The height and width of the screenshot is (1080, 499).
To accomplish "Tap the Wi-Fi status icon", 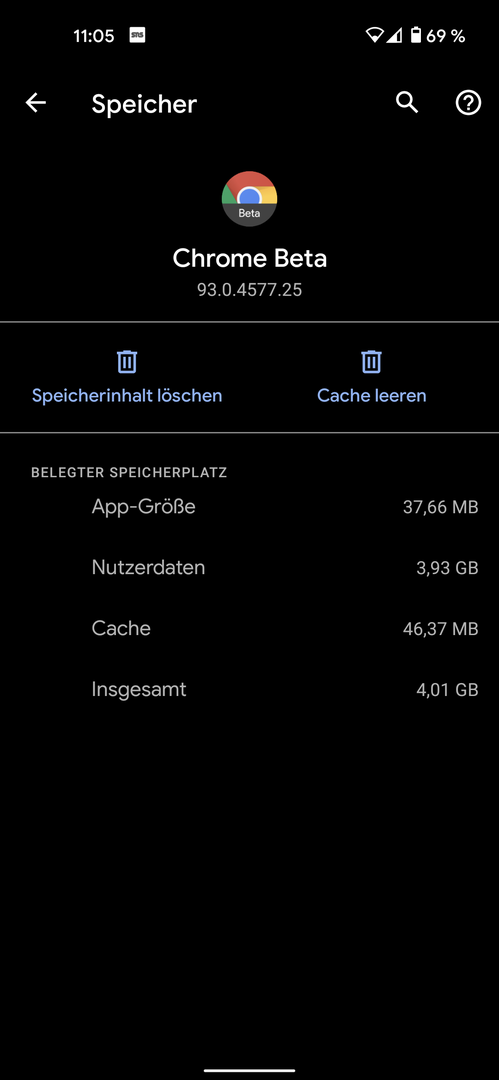I will pos(375,36).
